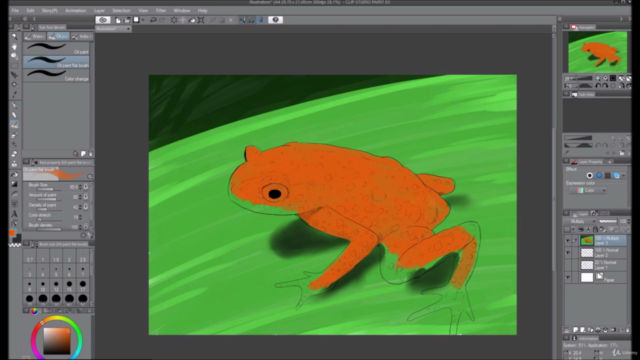Select the Pen tool
640x360 pixels.
(x=14, y=105)
